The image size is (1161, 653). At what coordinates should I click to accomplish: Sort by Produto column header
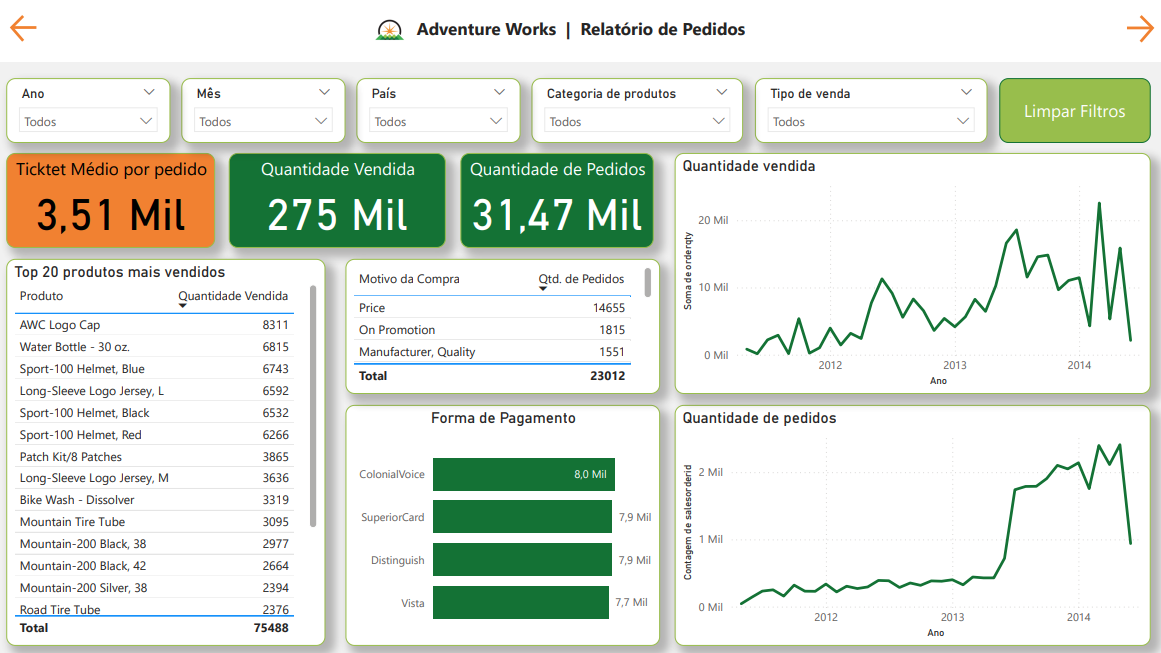click(x=41, y=296)
